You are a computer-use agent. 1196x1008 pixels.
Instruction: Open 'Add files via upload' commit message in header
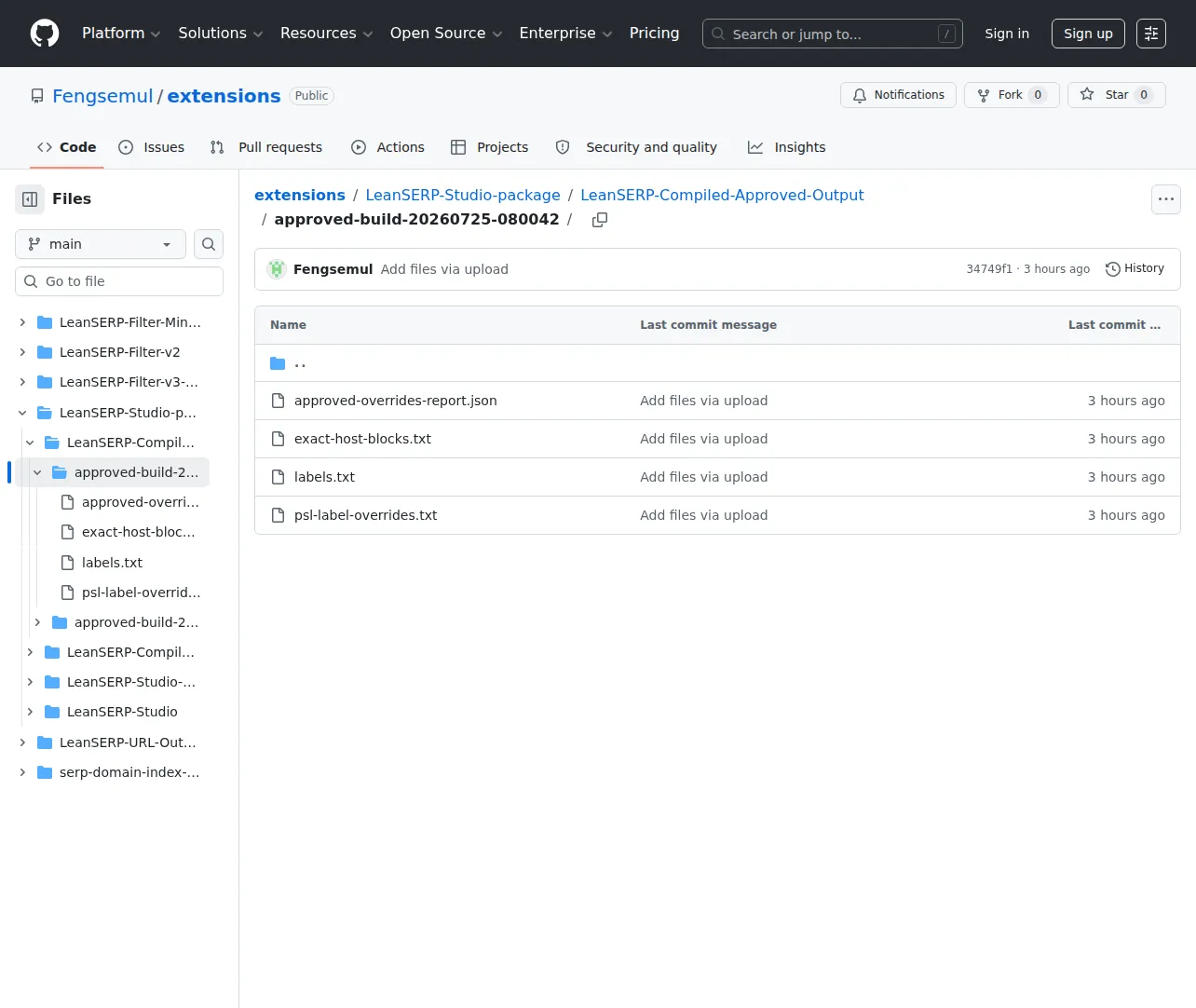(444, 269)
